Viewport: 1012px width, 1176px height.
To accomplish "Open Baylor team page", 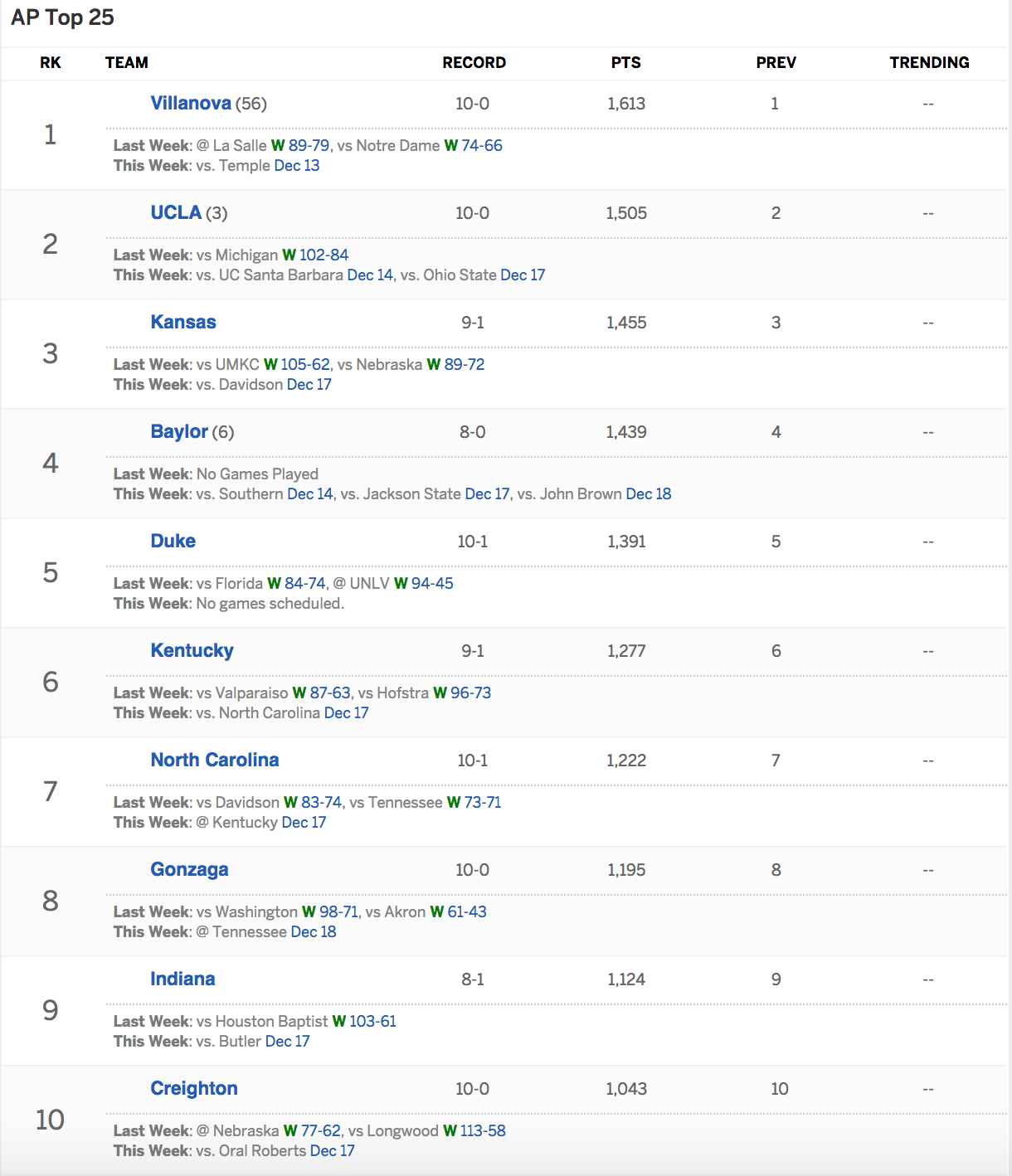I will pyautogui.click(x=179, y=431).
